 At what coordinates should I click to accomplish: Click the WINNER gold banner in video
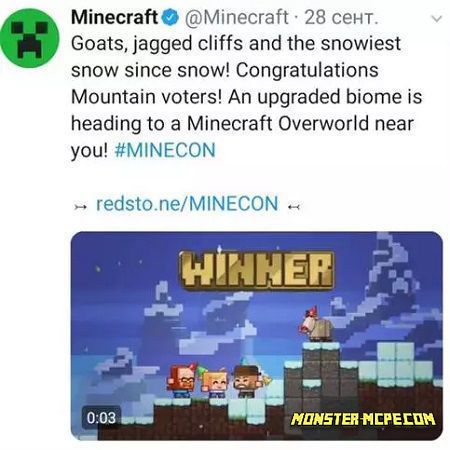[257, 271]
